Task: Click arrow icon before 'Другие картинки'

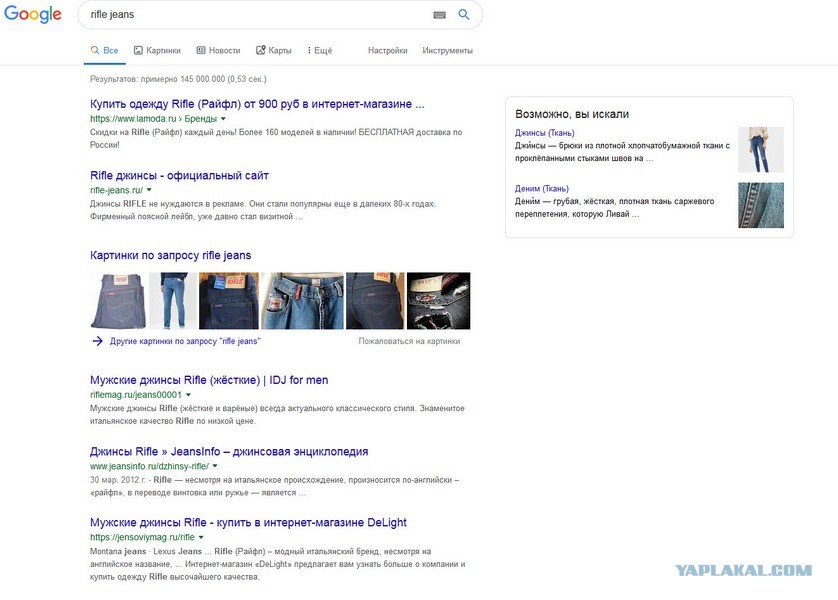Action: click(x=97, y=341)
